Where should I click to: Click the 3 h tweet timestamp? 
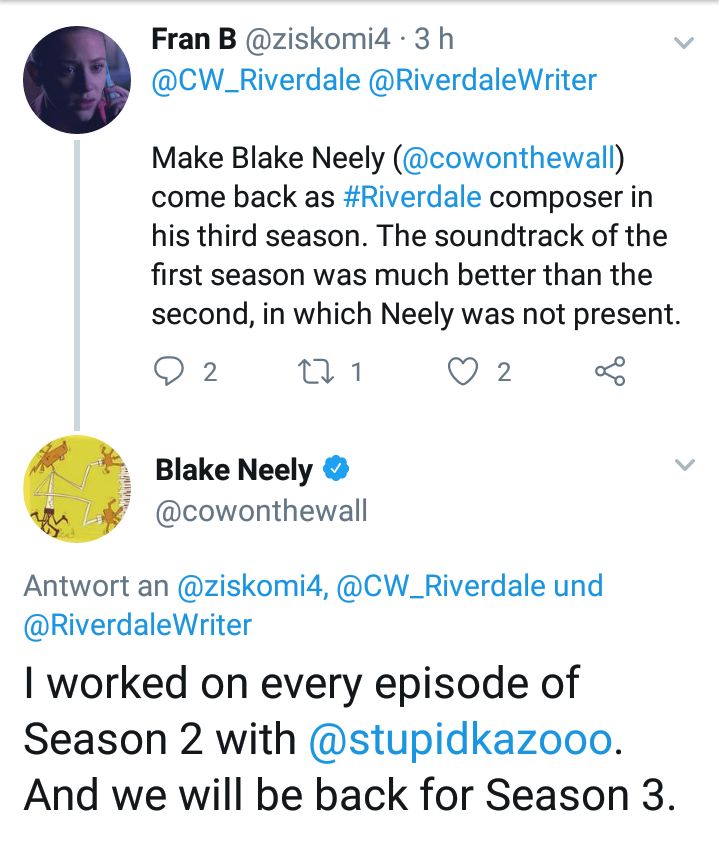point(432,39)
